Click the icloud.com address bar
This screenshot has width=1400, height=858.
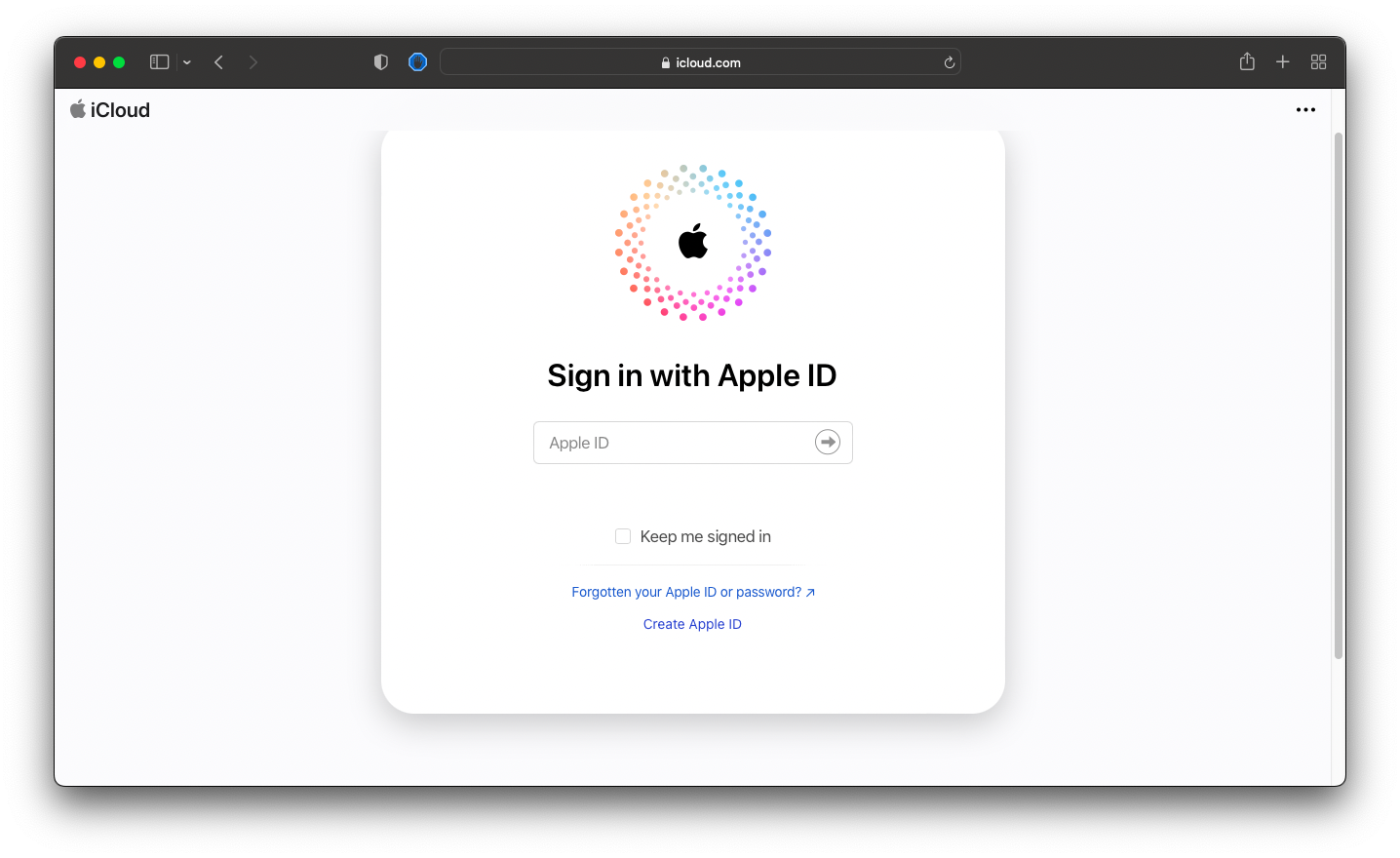(700, 61)
